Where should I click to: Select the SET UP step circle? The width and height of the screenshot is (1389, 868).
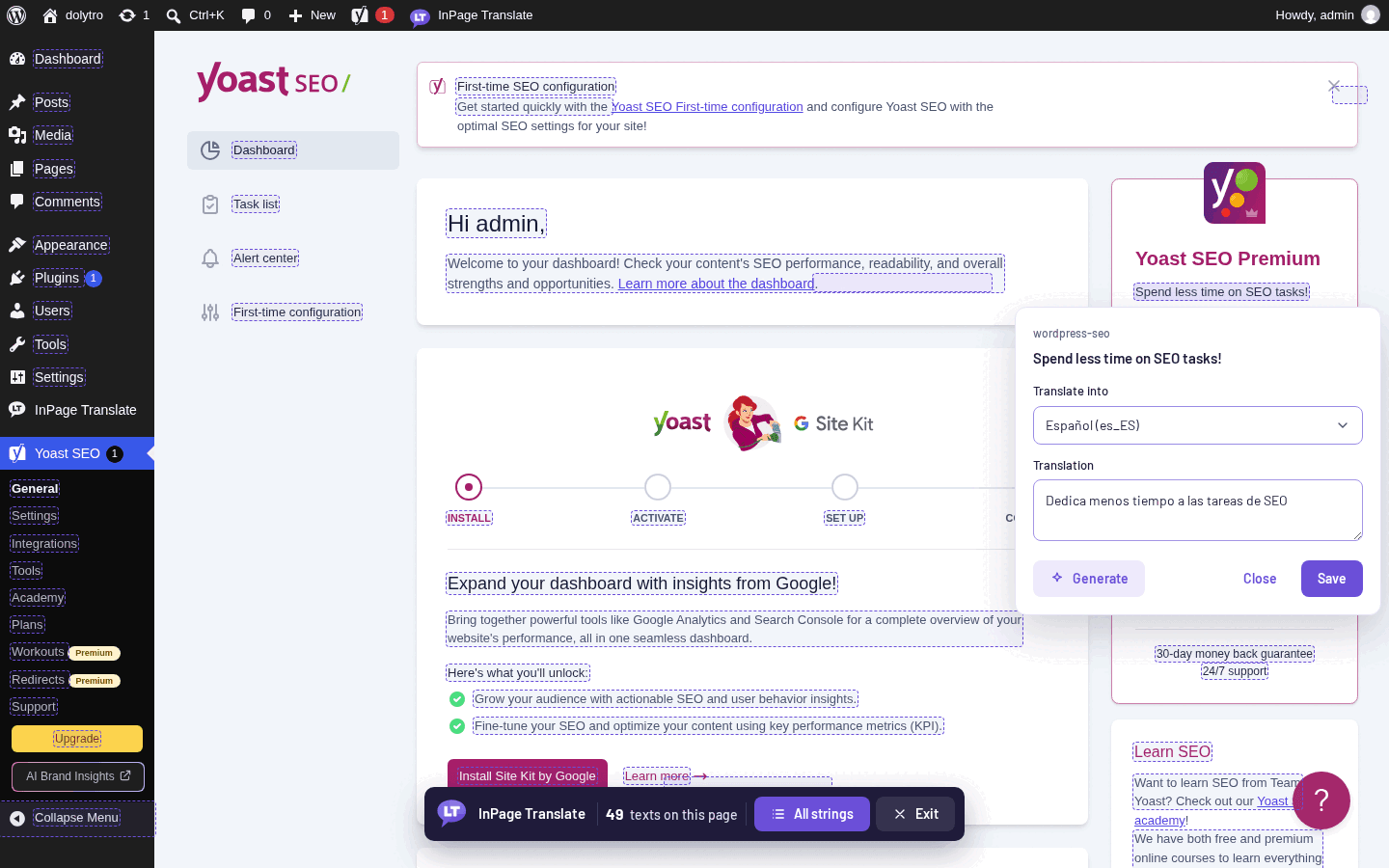845,487
